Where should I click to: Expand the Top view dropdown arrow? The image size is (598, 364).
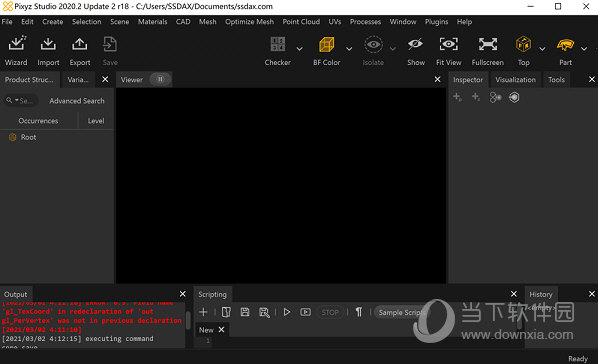[x=542, y=49]
